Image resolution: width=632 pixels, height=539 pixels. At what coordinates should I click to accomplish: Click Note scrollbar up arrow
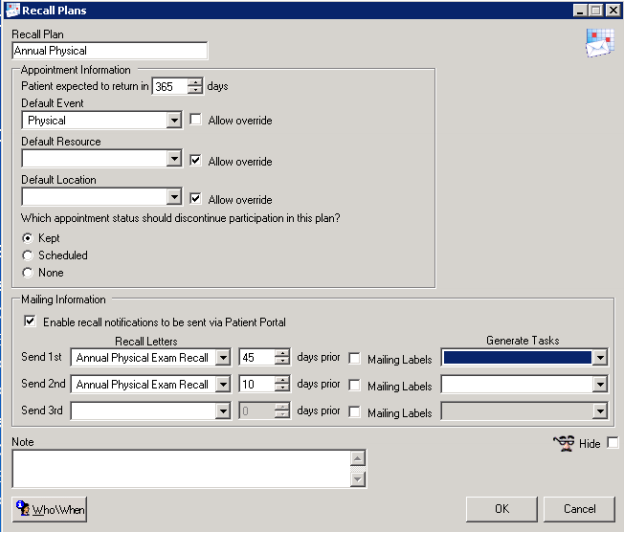click(x=358, y=458)
